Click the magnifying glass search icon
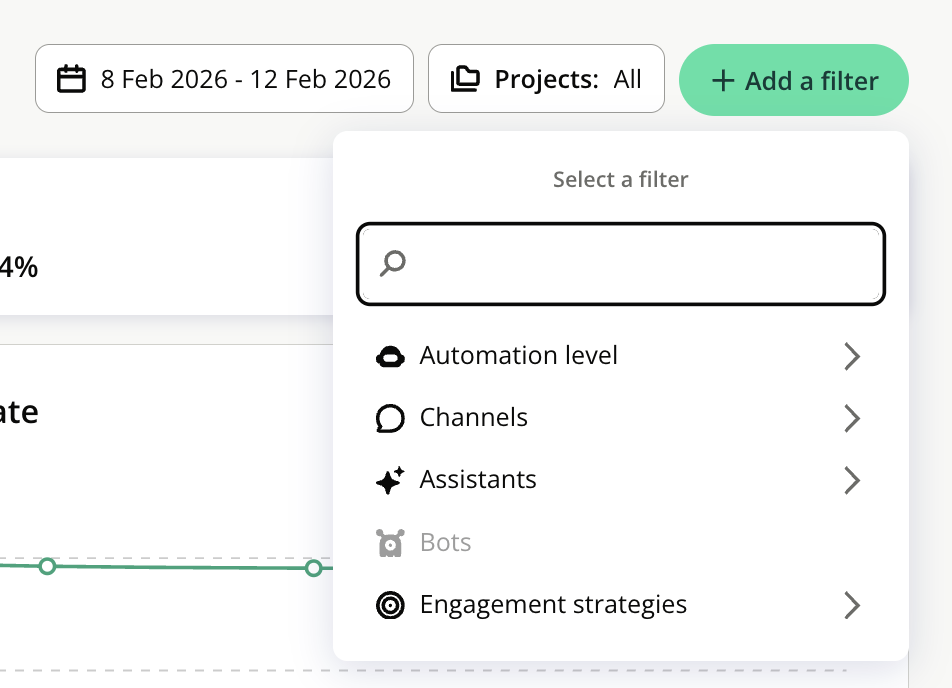This screenshot has height=688, width=952. click(393, 263)
